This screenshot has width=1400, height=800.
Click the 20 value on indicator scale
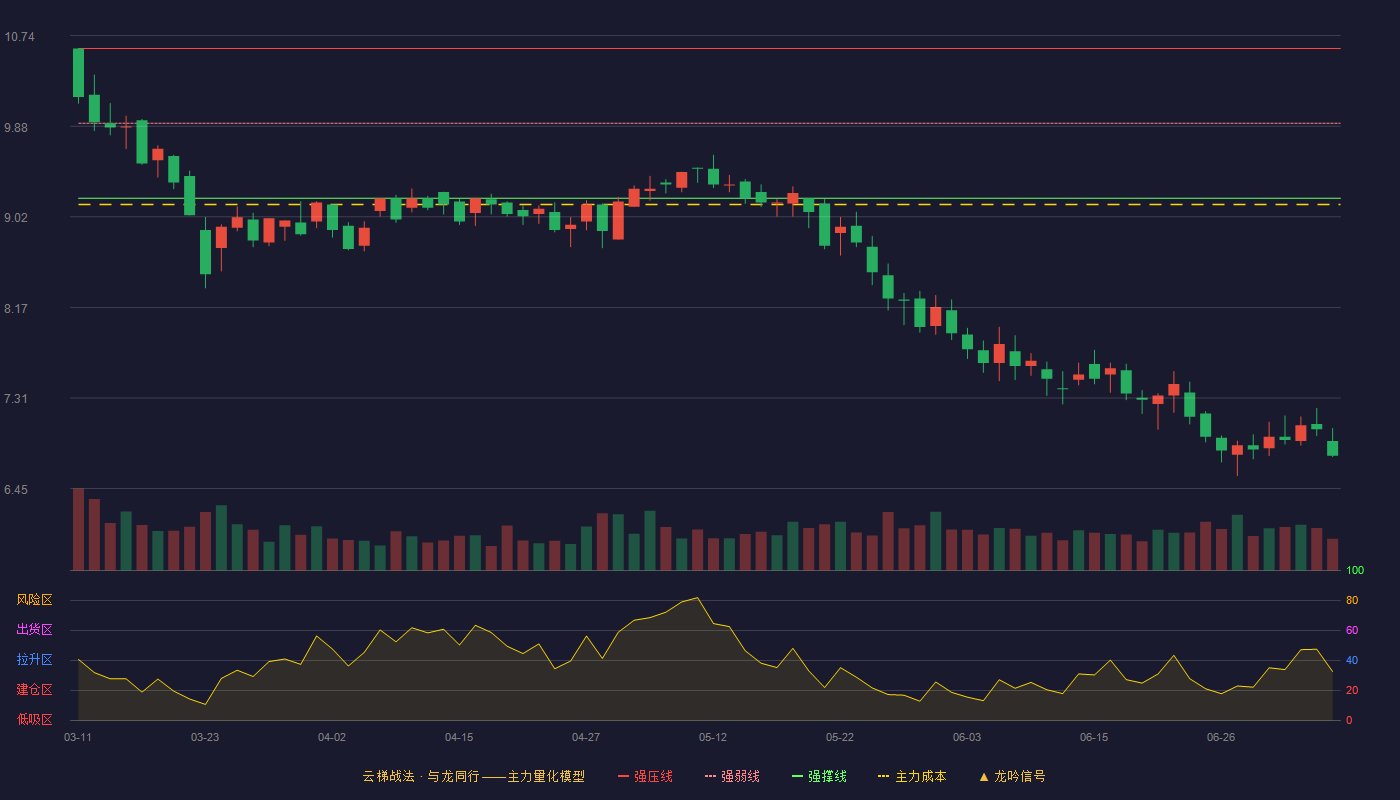coord(1352,691)
